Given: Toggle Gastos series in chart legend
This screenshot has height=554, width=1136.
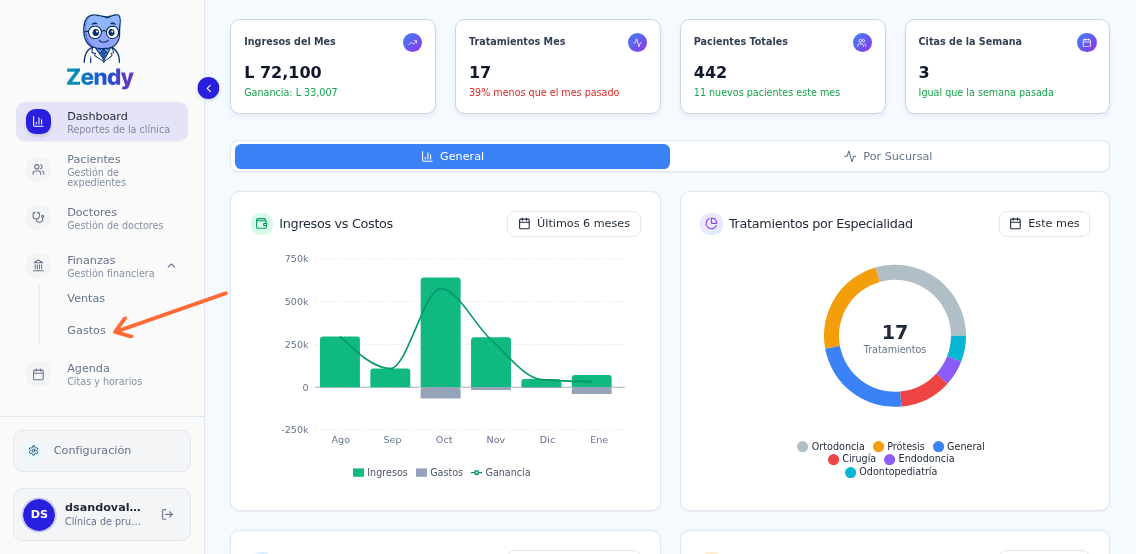Looking at the screenshot, I should tap(439, 472).
